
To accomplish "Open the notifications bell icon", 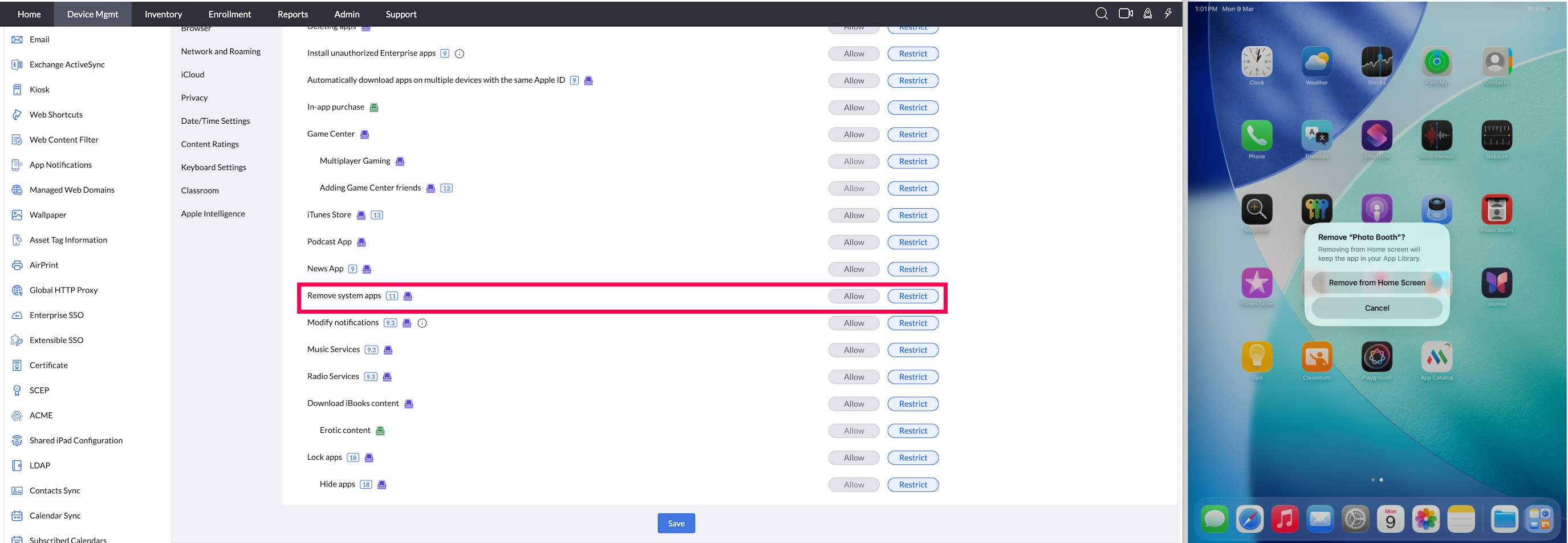I will (x=1147, y=13).
